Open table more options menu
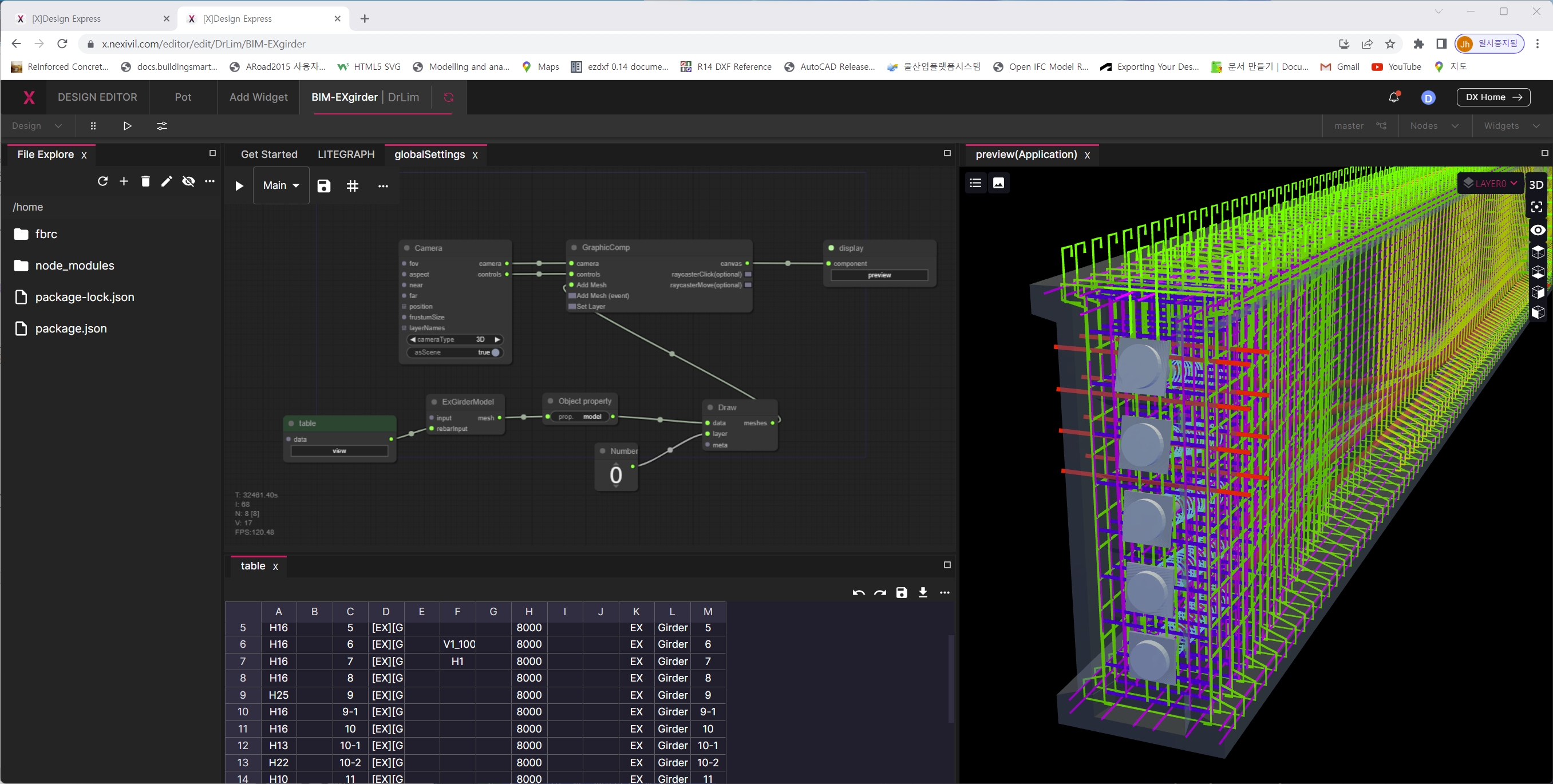The width and height of the screenshot is (1553, 784). coord(945,593)
